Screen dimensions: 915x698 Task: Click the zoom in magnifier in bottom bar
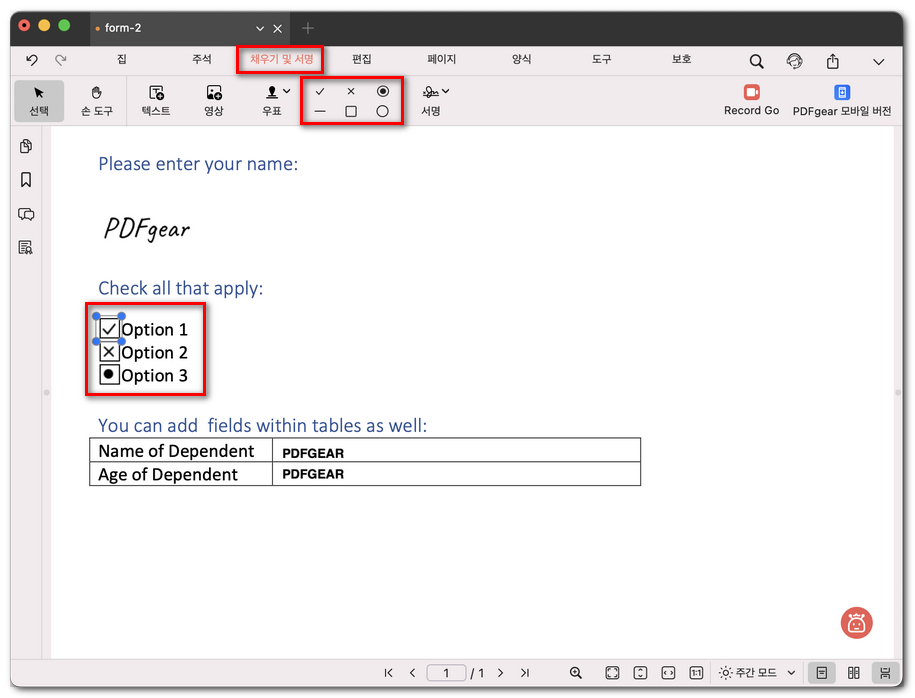pyautogui.click(x=576, y=673)
